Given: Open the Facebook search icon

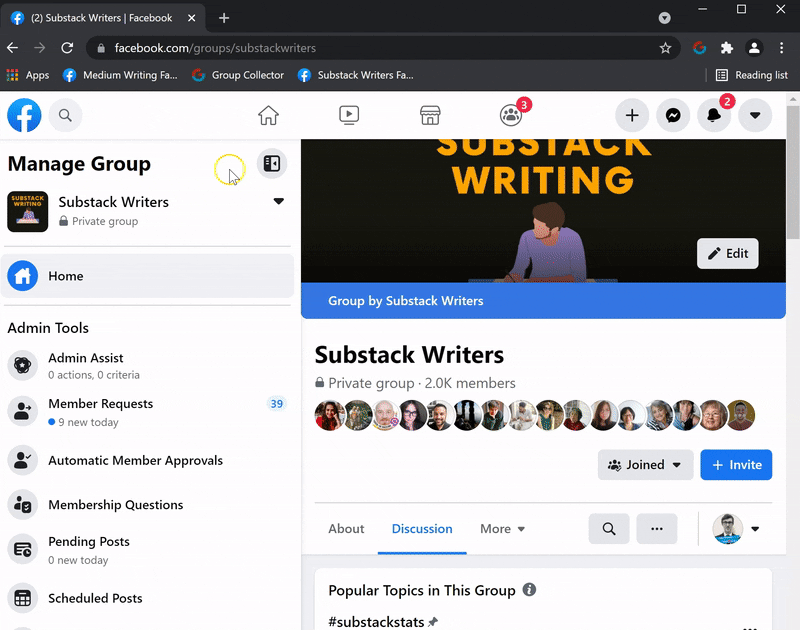Looking at the screenshot, I should 65,115.
